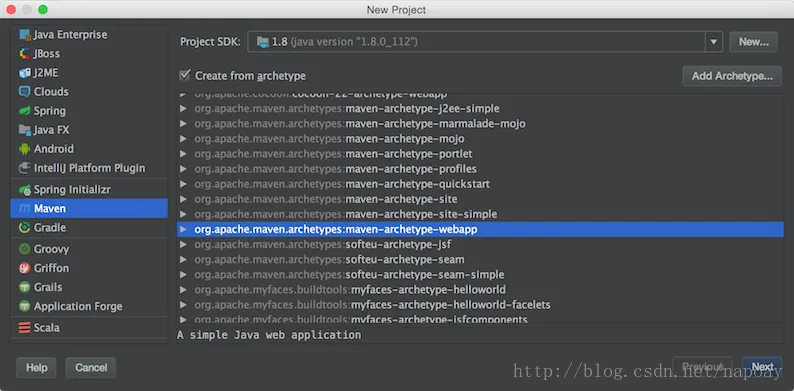Click the IntelliJ Platform Plugin icon
This screenshot has width=794, height=391.
pos(25,168)
